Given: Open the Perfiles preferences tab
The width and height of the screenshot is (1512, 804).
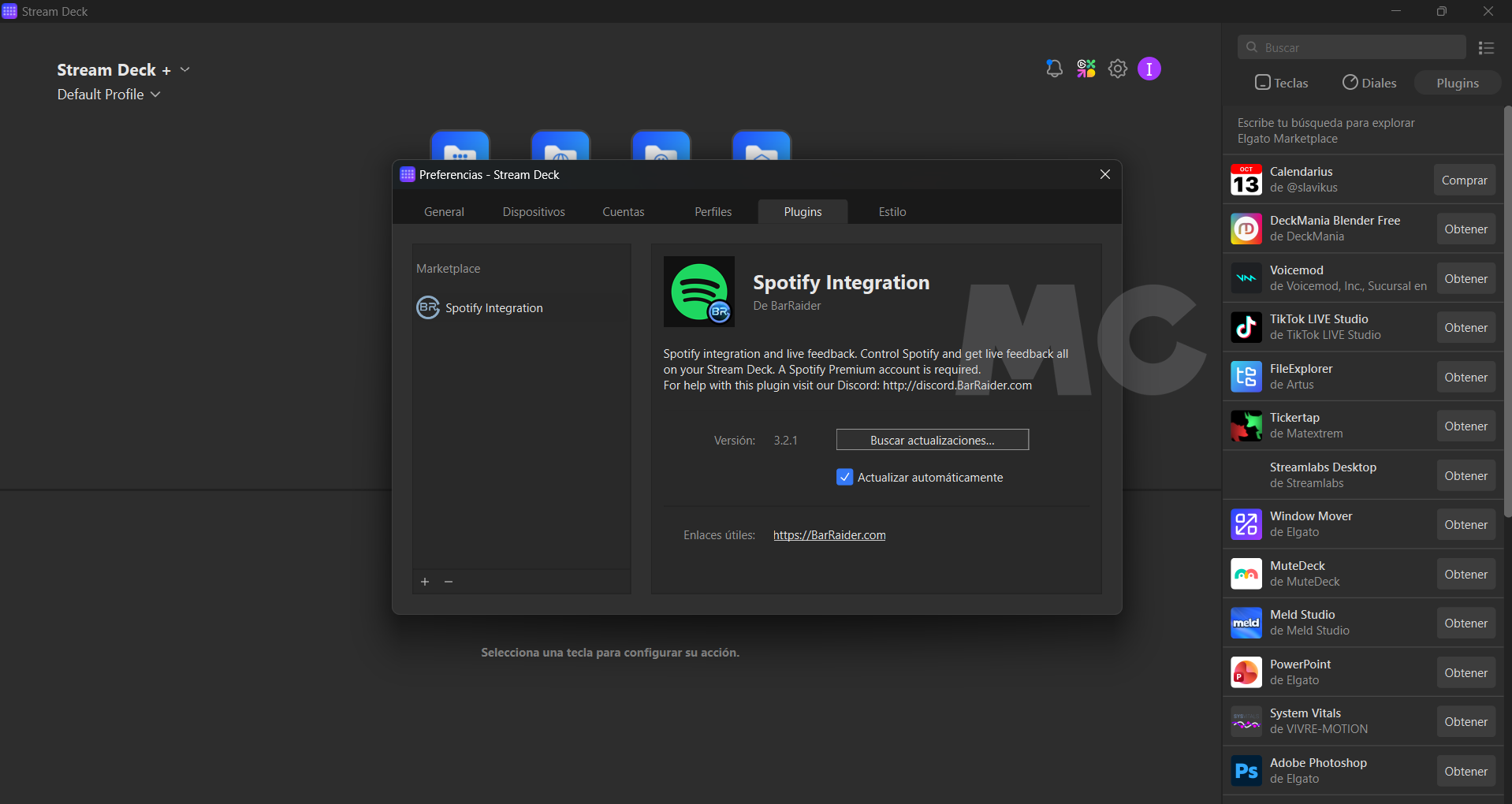Looking at the screenshot, I should point(713,212).
